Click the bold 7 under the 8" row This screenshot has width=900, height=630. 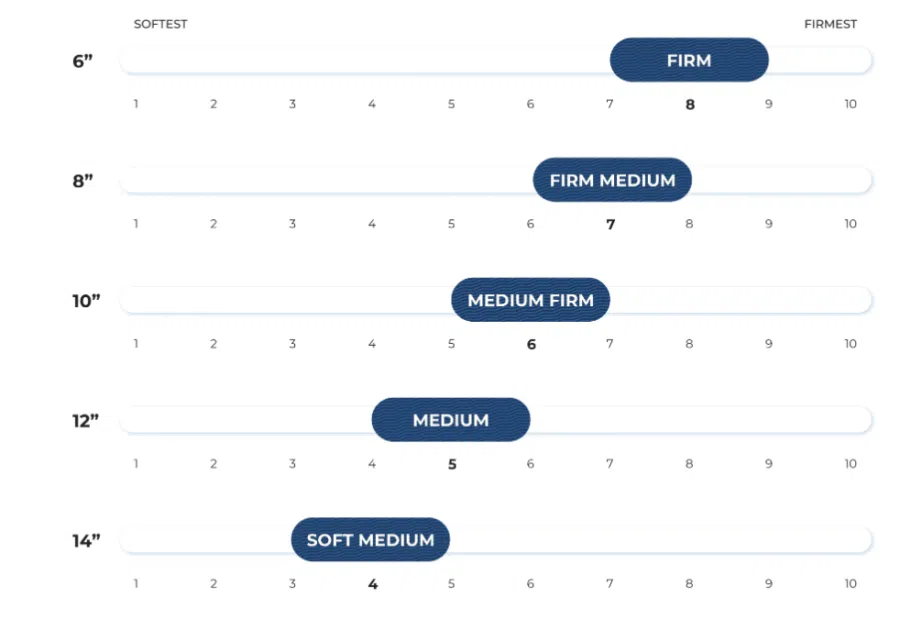(x=611, y=224)
